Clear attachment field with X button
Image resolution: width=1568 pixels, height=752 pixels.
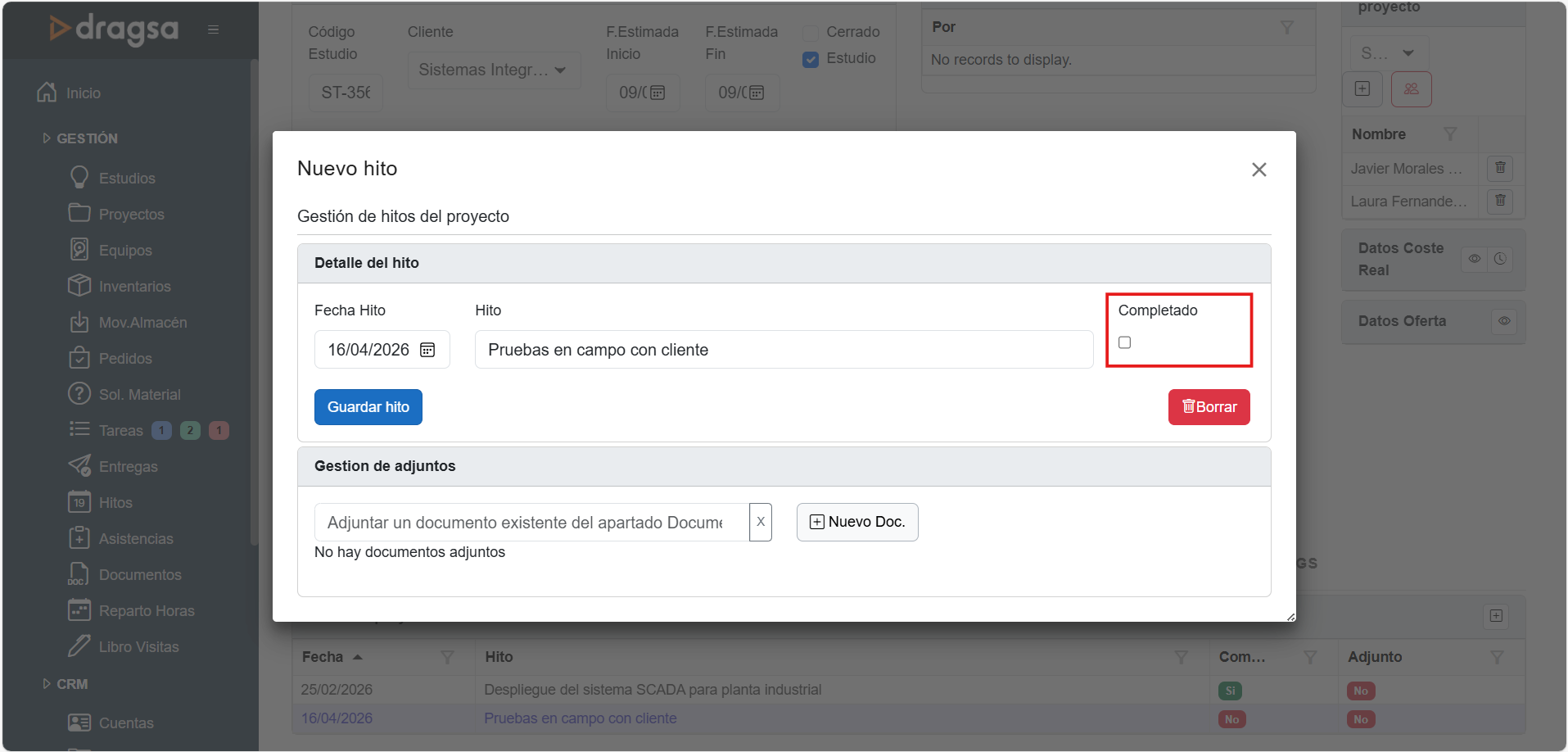tap(761, 522)
